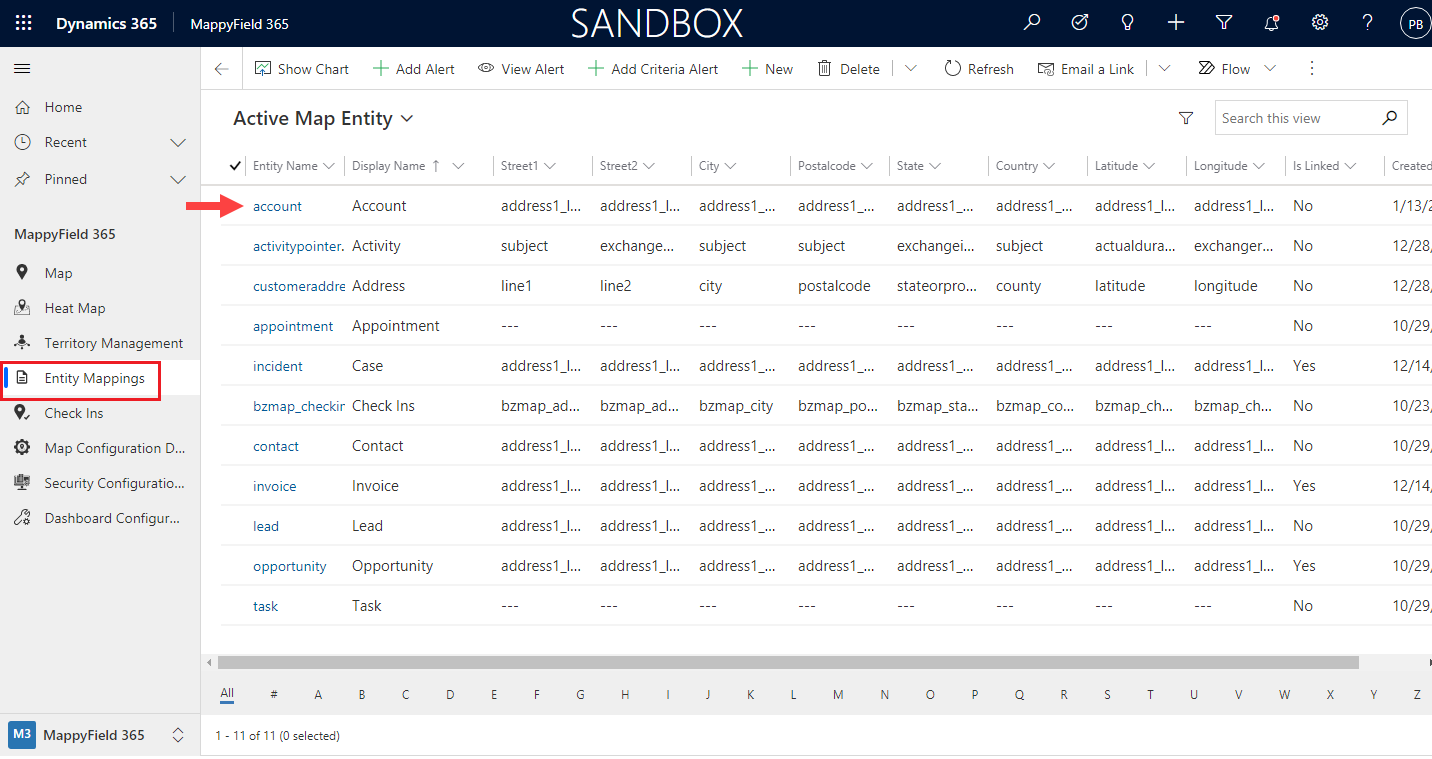Click Add Criteria Alert button
The image size is (1432, 759).
pyautogui.click(x=653, y=69)
